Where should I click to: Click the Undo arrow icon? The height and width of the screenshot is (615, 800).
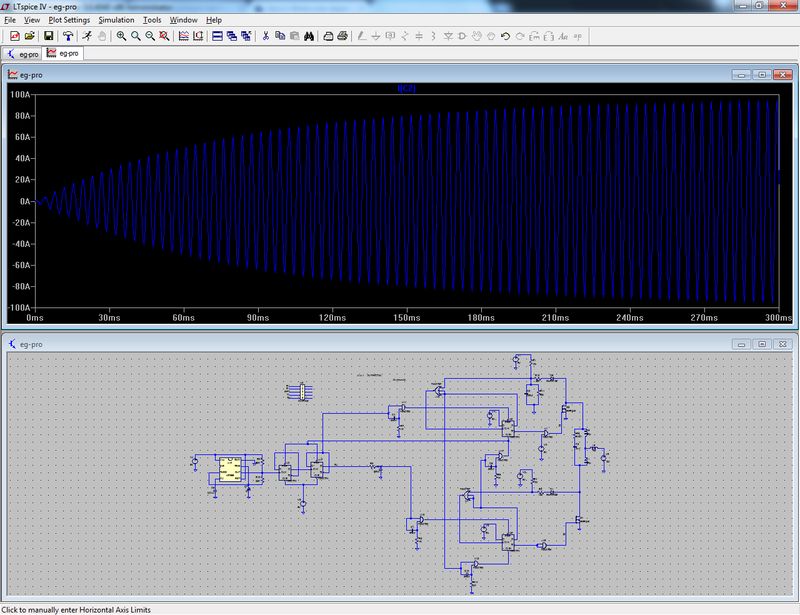coord(505,36)
